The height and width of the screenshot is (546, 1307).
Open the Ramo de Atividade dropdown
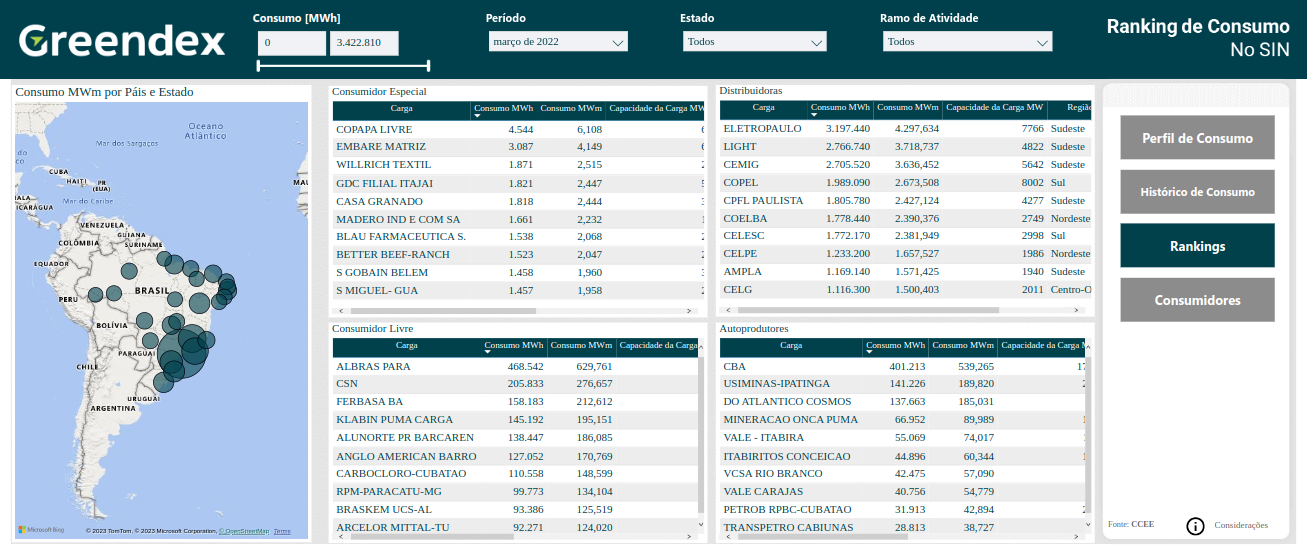click(x=967, y=42)
